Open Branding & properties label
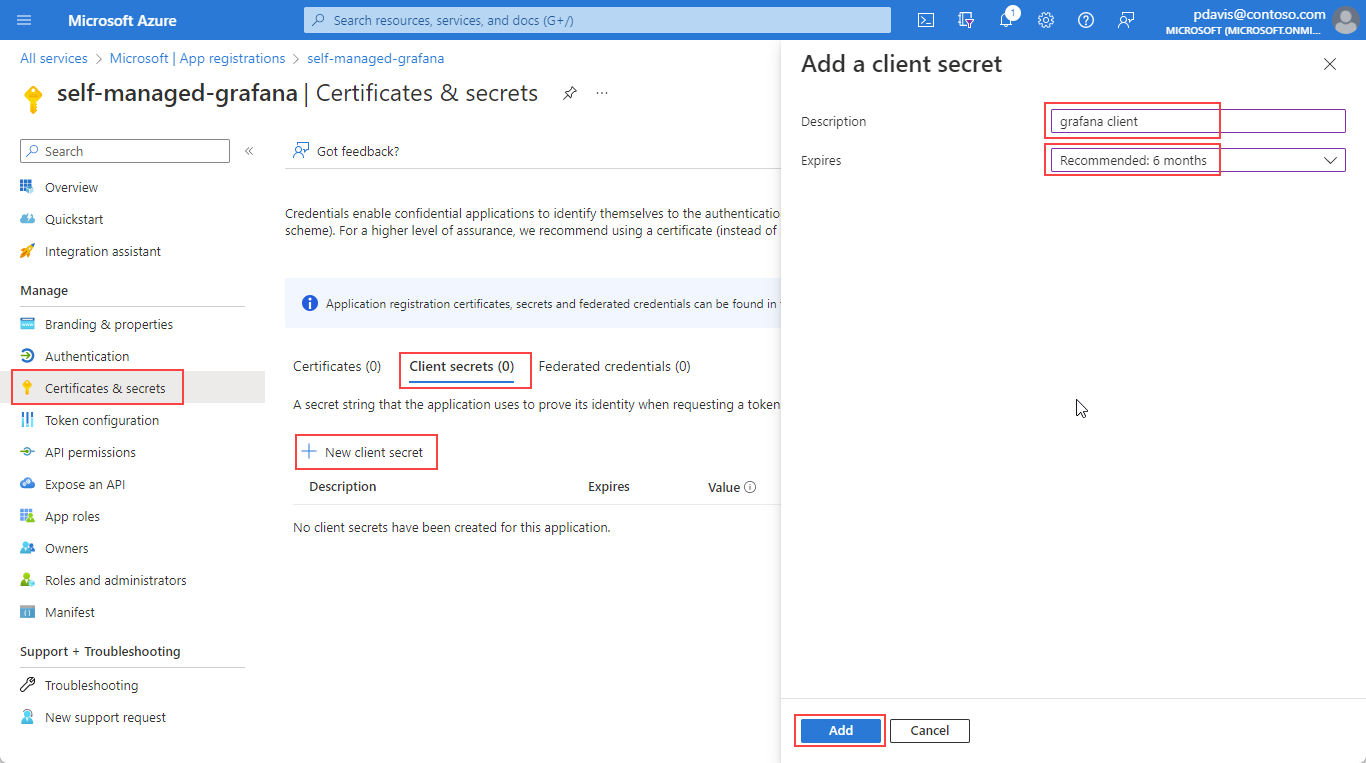This screenshot has width=1366, height=763. coord(109,324)
